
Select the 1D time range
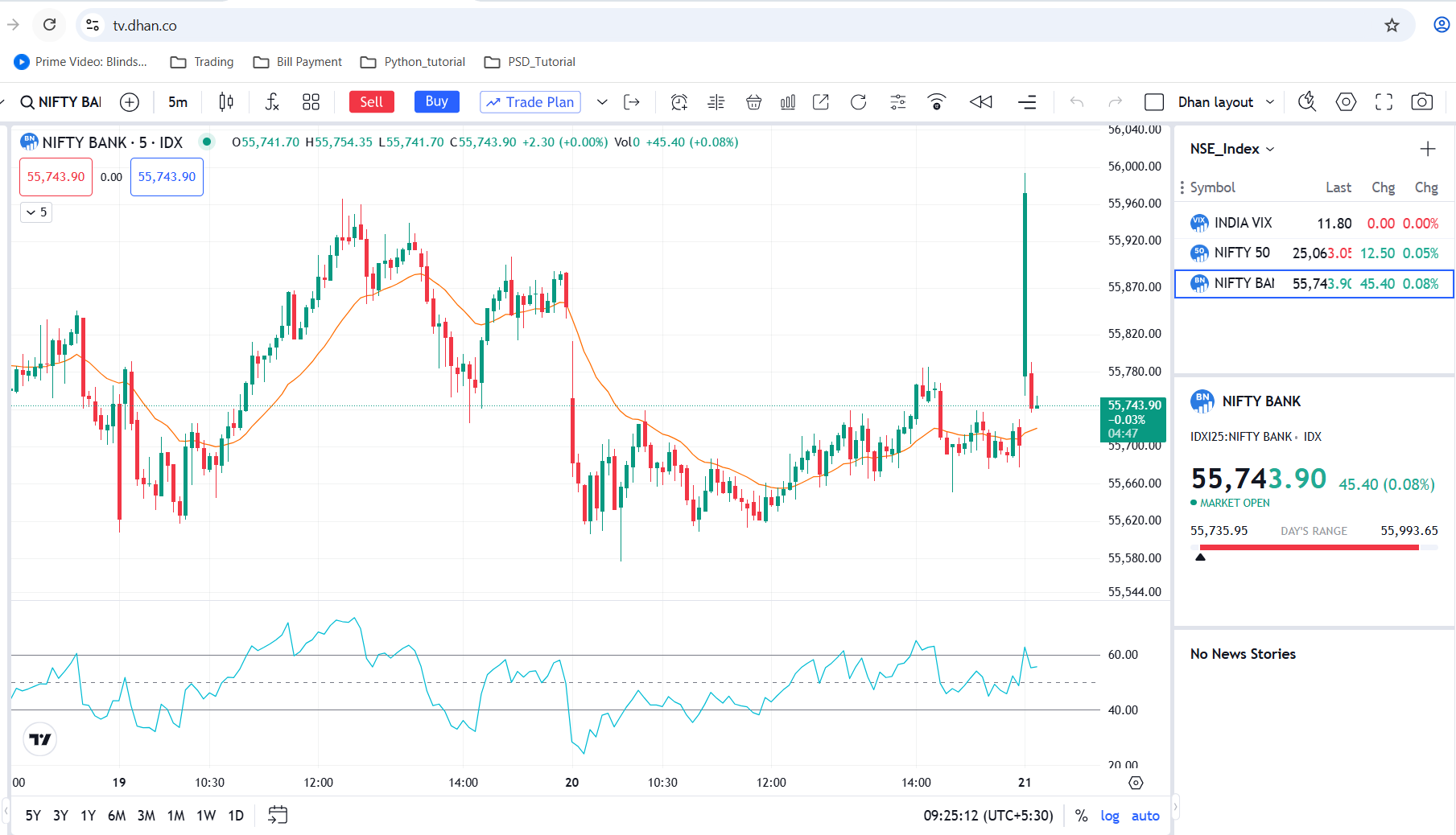pos(236,816)
